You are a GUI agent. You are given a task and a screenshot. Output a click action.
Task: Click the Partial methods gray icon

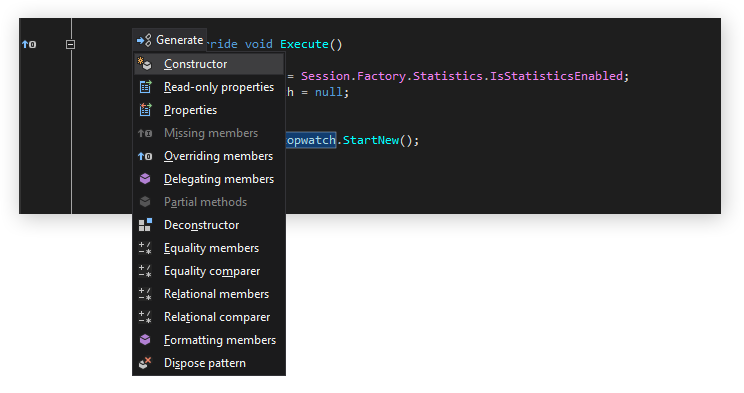click(x=145, y=202)
